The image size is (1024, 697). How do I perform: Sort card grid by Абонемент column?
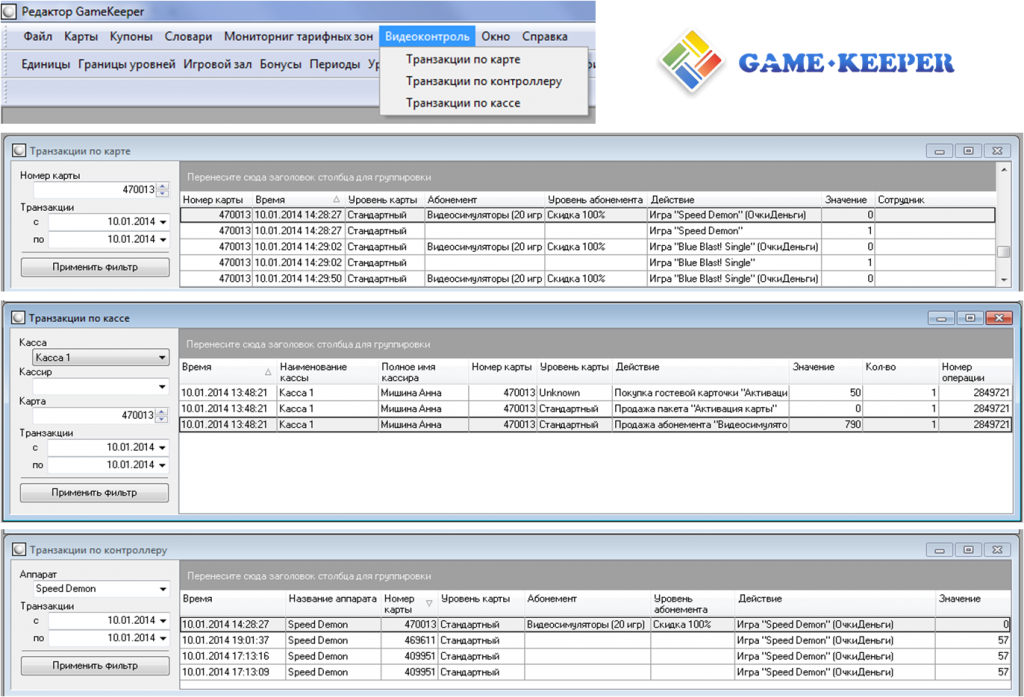click(x=485, y=200)
